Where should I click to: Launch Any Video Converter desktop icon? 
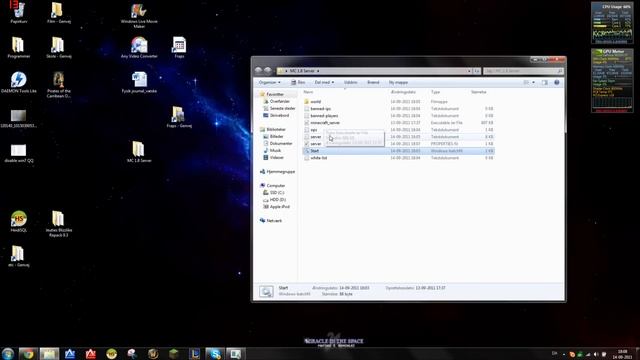(139, 47)
